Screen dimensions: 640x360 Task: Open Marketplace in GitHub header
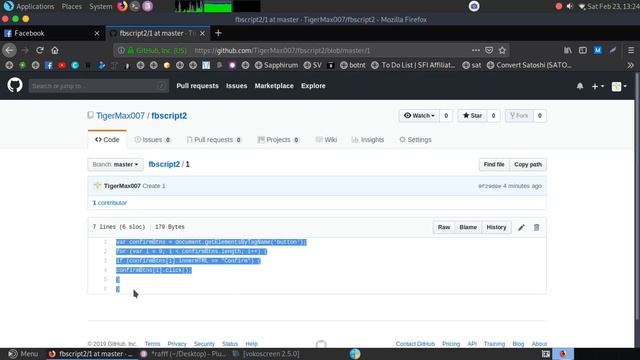click(274, 86)
